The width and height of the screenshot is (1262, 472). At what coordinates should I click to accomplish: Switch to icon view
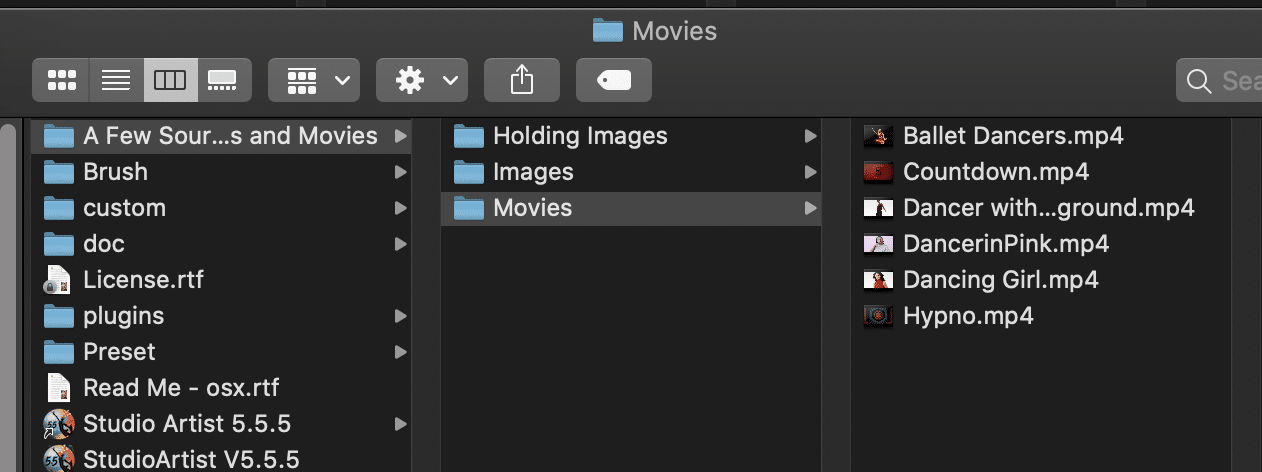pyautogui.click(x=61, y=81)
